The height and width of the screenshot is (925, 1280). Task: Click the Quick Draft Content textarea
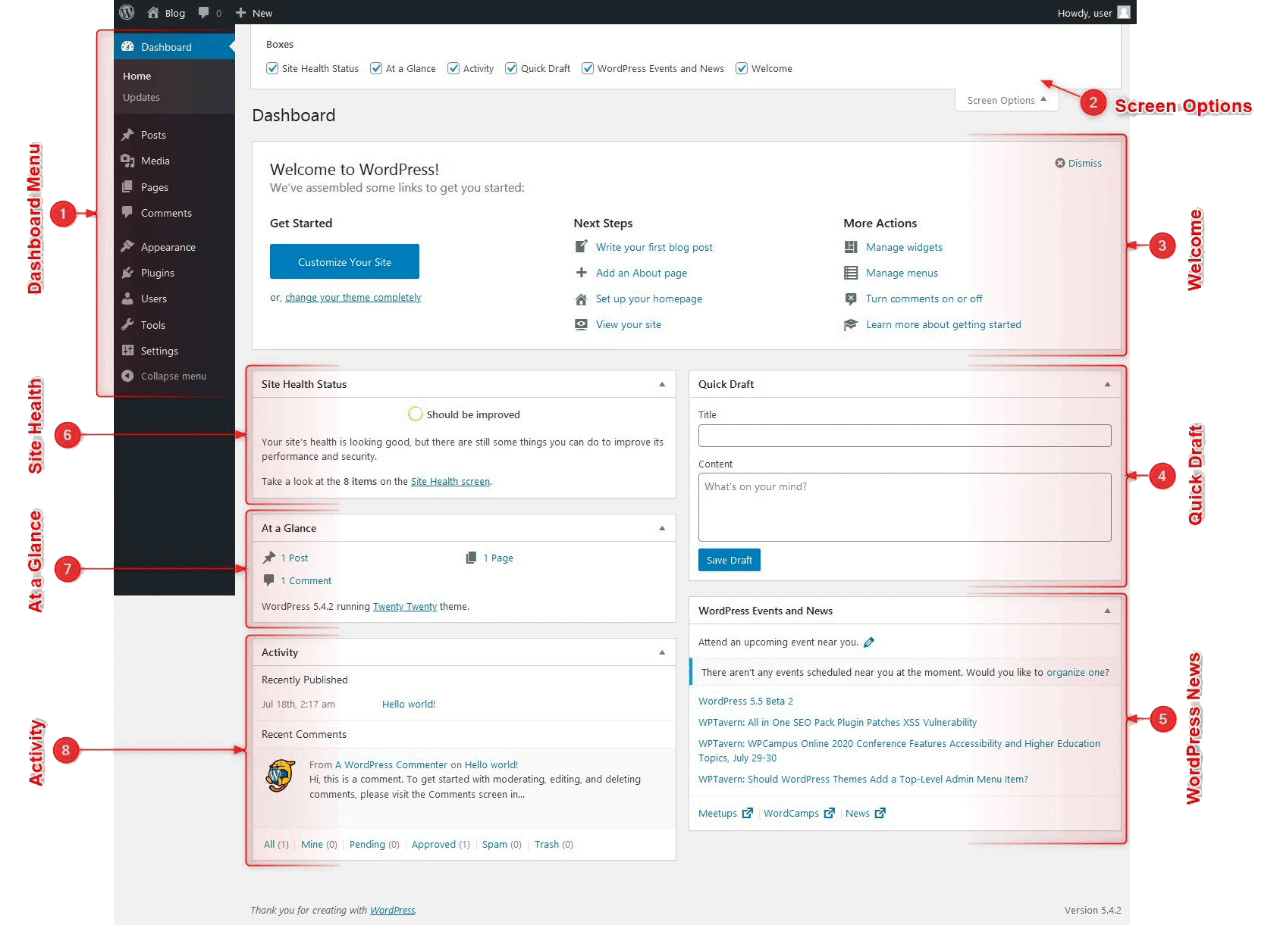[905, 507]
